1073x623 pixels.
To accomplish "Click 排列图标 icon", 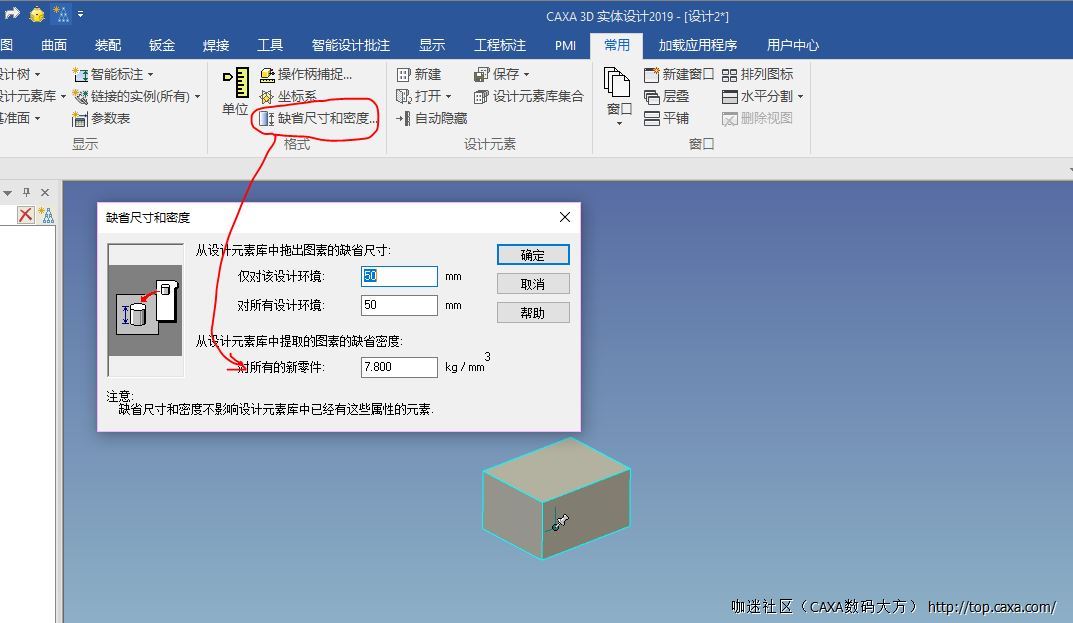I will pyautogui.click(x=729, y=75).
